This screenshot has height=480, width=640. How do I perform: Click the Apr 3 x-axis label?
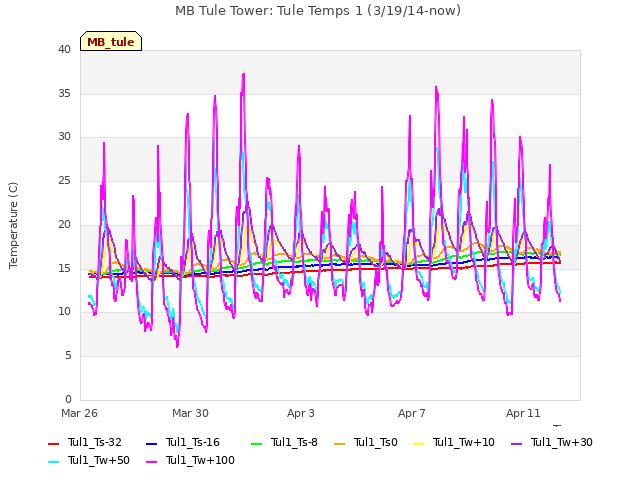click(x=301, y=413)
